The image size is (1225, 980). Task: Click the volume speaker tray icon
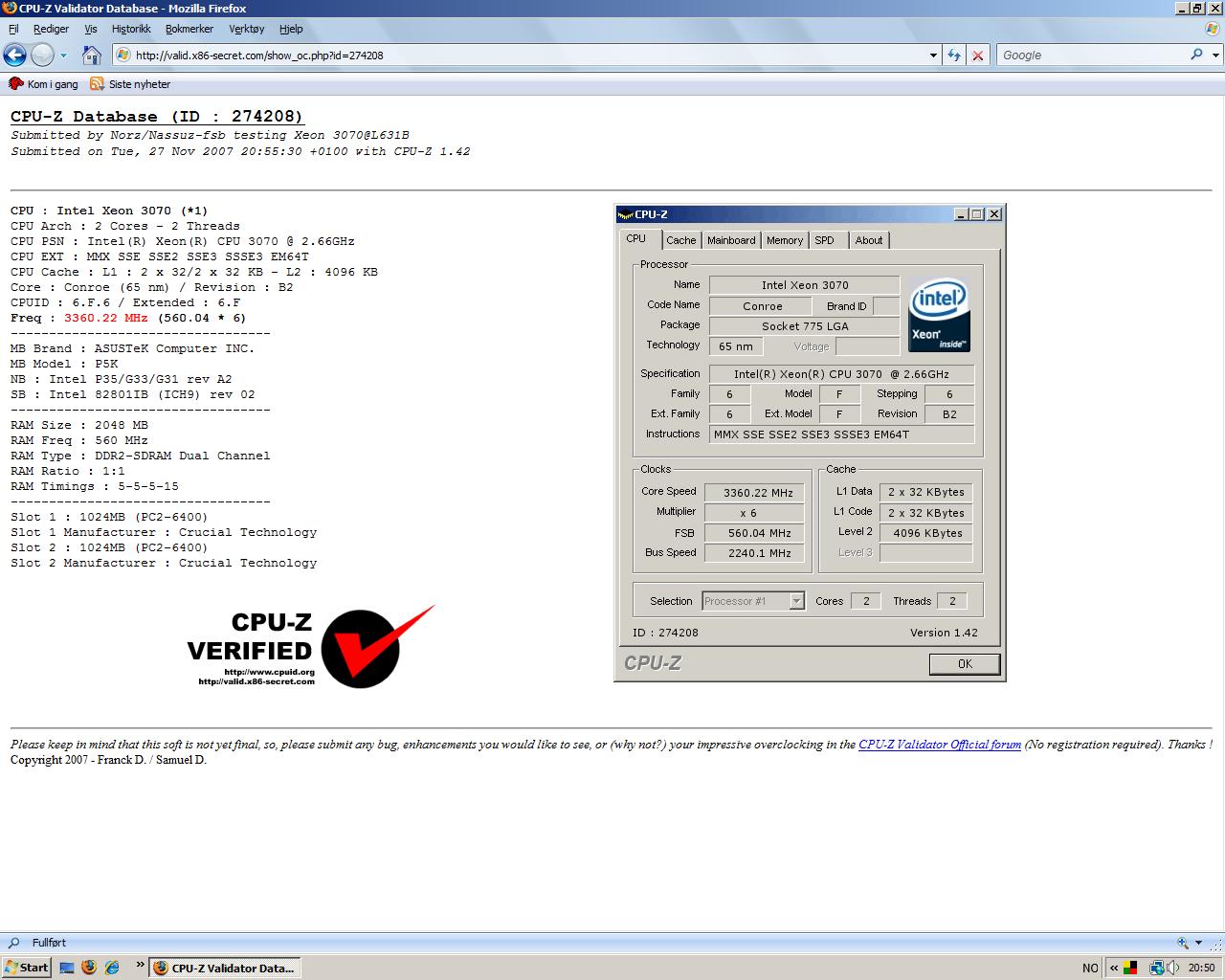tap(1173, 968)
